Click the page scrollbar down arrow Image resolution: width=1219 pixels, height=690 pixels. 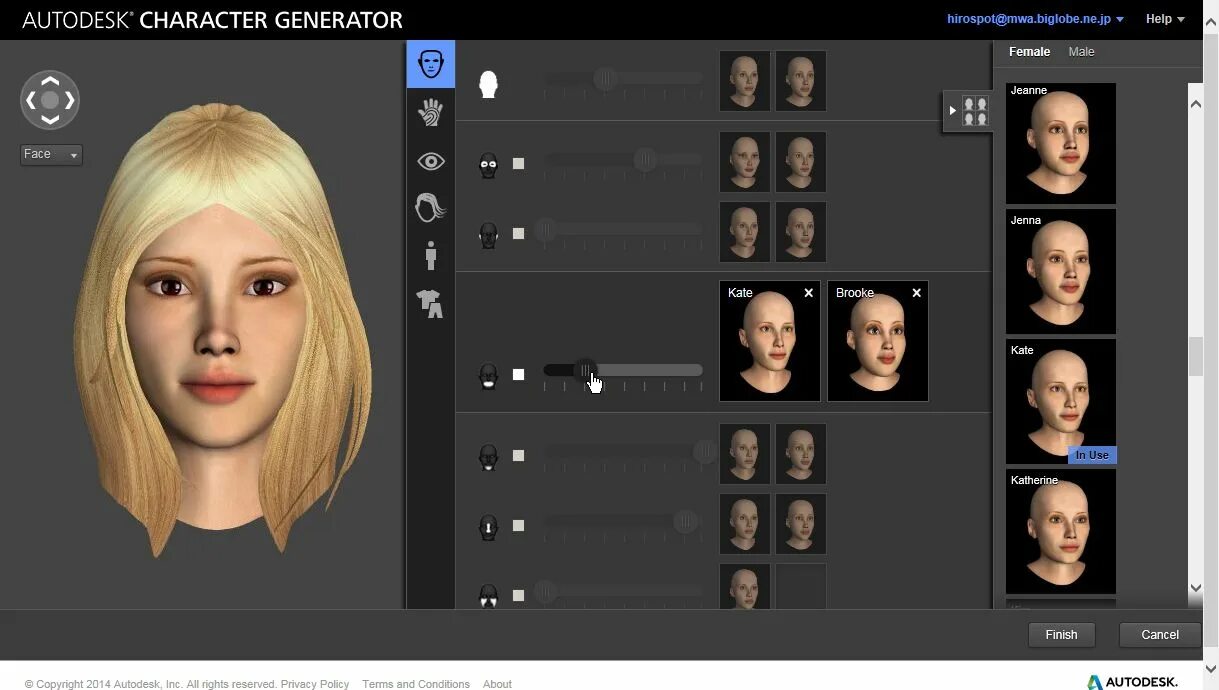click(x=1211, y=669)
